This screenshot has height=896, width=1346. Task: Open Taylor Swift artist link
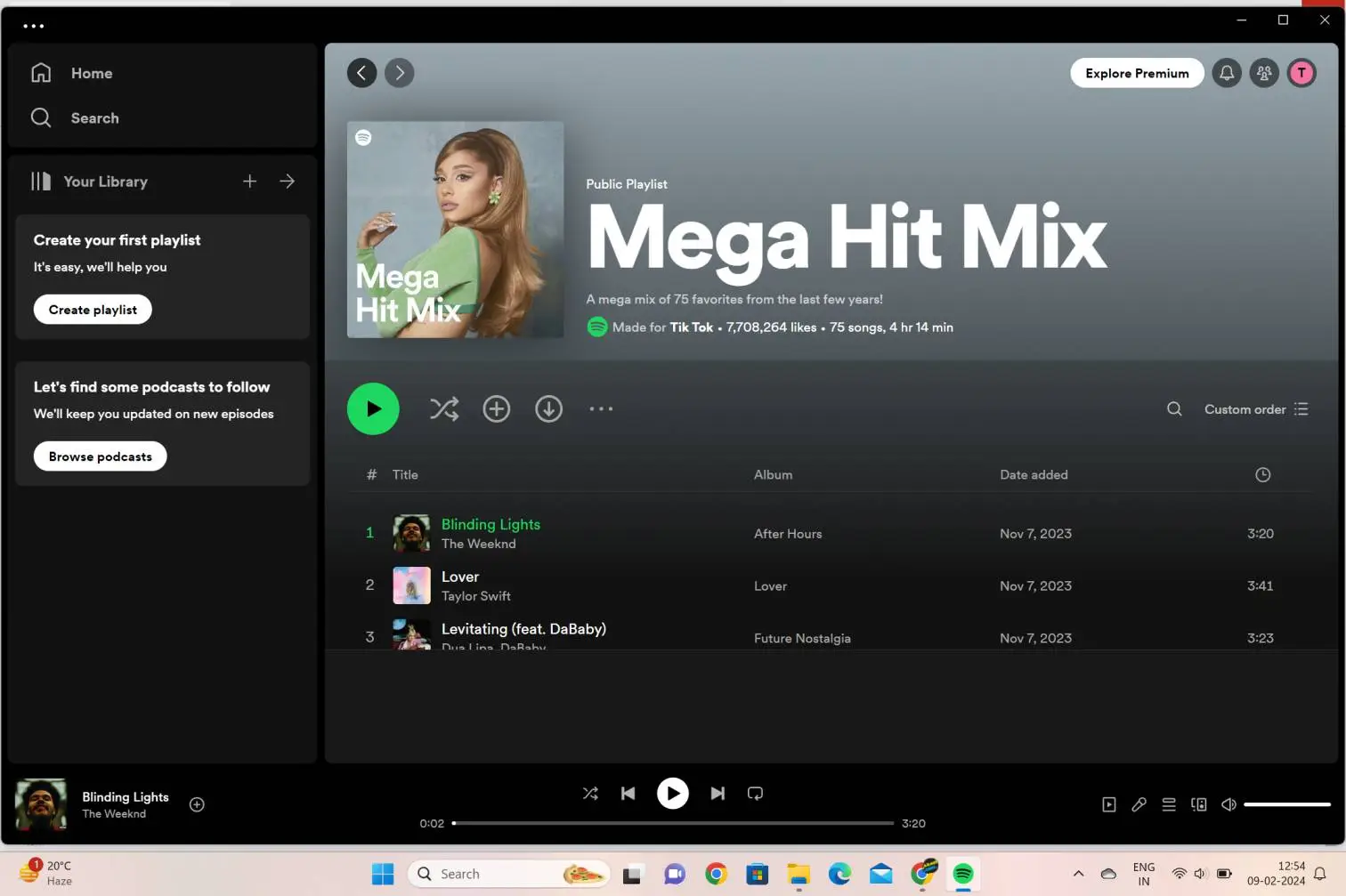point(476,596)
